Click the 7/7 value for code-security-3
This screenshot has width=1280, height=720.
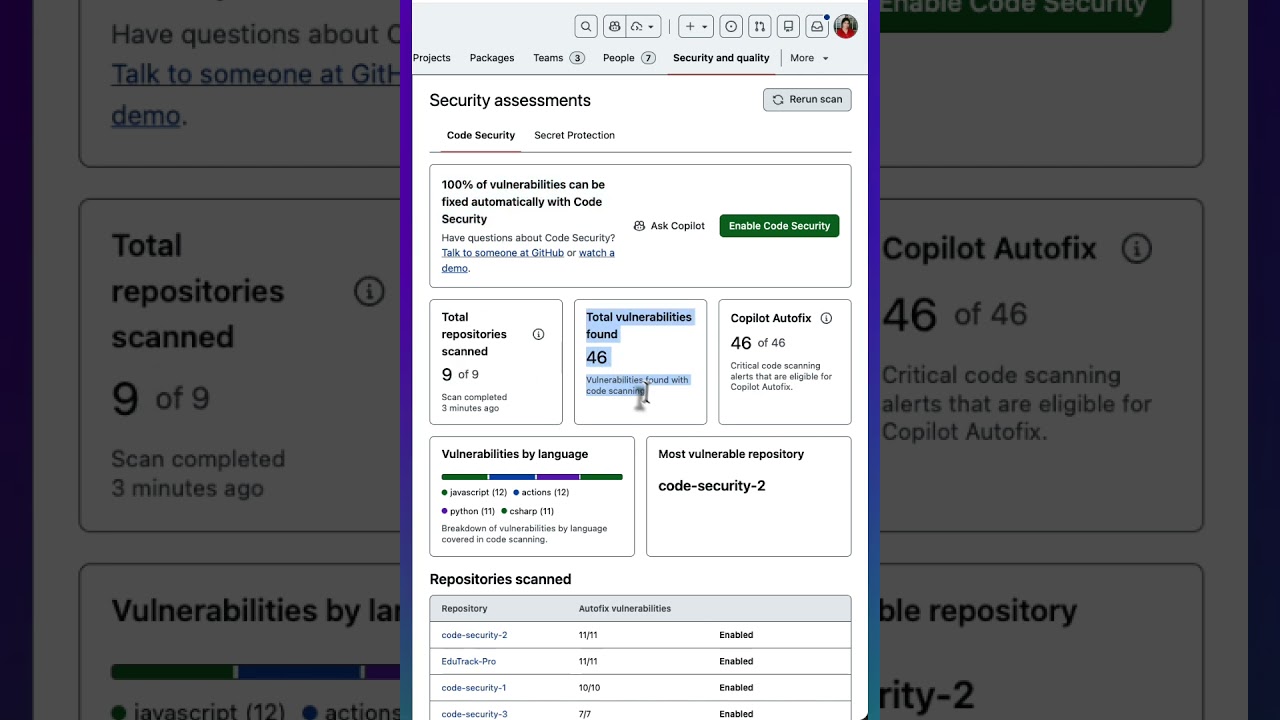tap(586, 714)
